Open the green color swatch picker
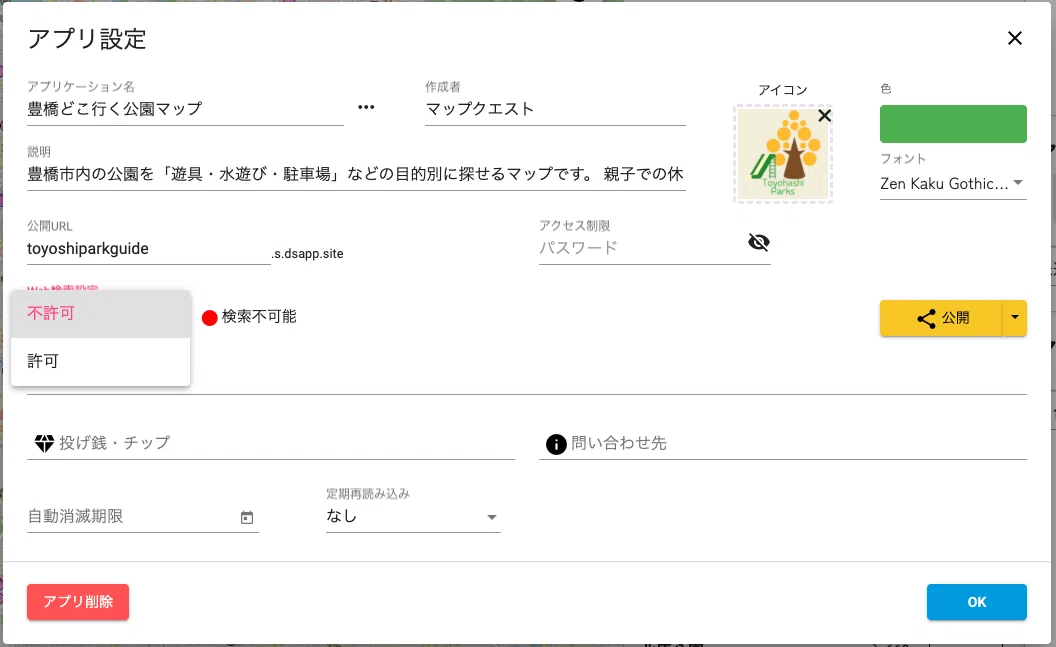Viewport: 1056px width, 647px height. point(953,124)
